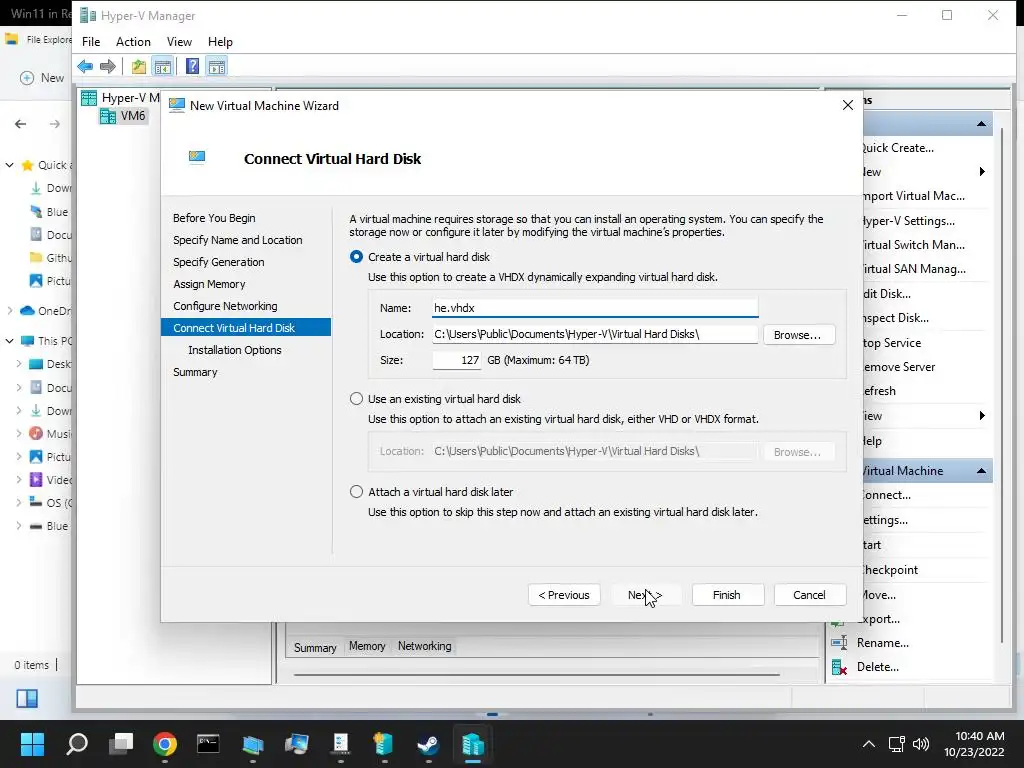Close the New Virtual Machine Wizard dialog
This screenshot has width=1024, height=768.
point(848,105)
